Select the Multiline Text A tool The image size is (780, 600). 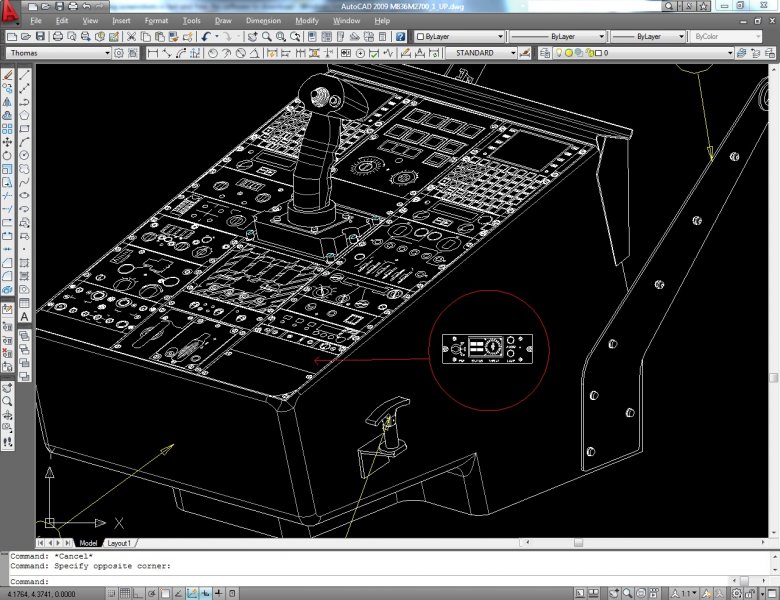(24, 317)
